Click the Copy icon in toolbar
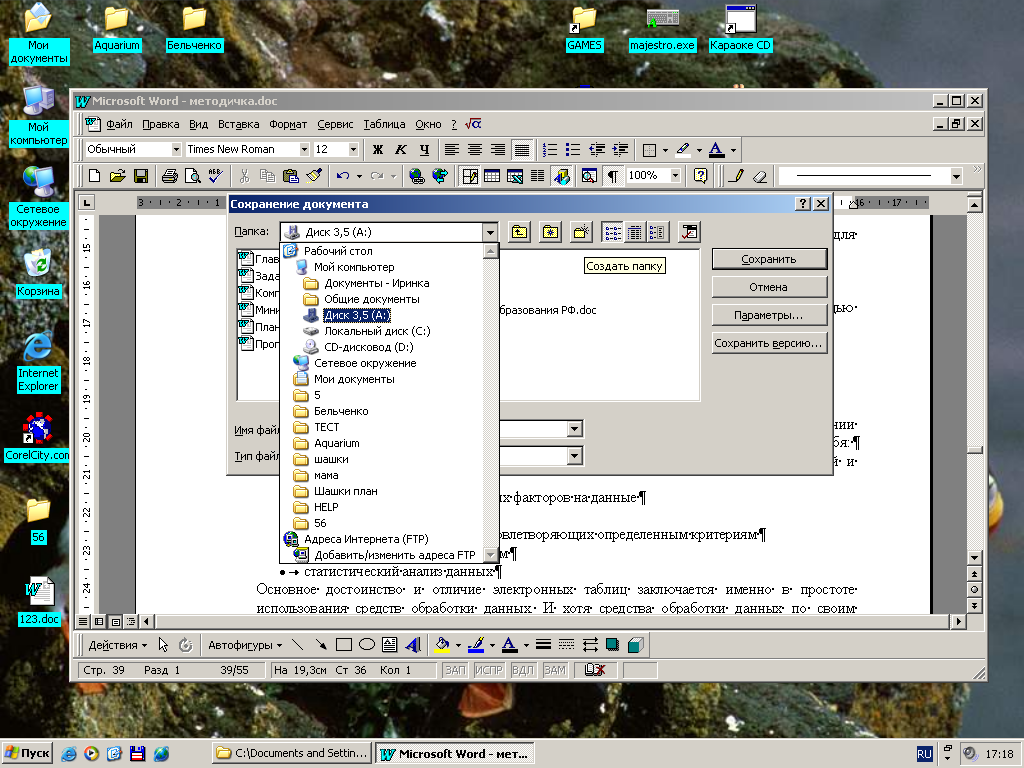Viewport: 1024px width, 768px height. (x=268, y=176)
